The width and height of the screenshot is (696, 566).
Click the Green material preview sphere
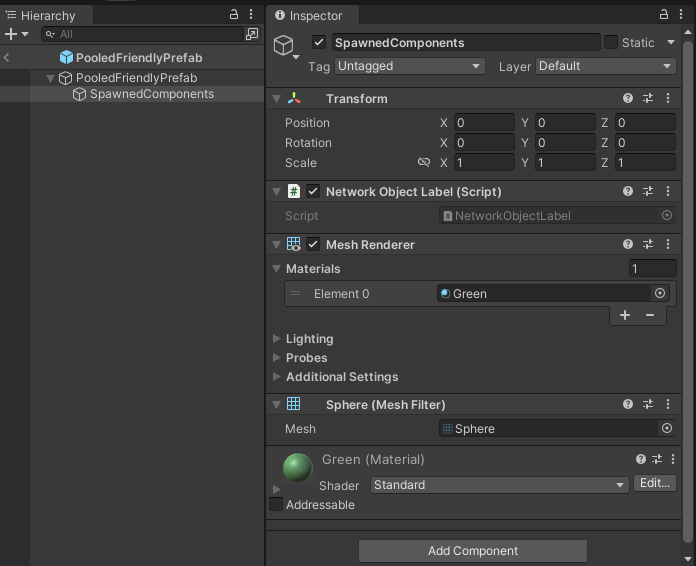tap(298, 468)
